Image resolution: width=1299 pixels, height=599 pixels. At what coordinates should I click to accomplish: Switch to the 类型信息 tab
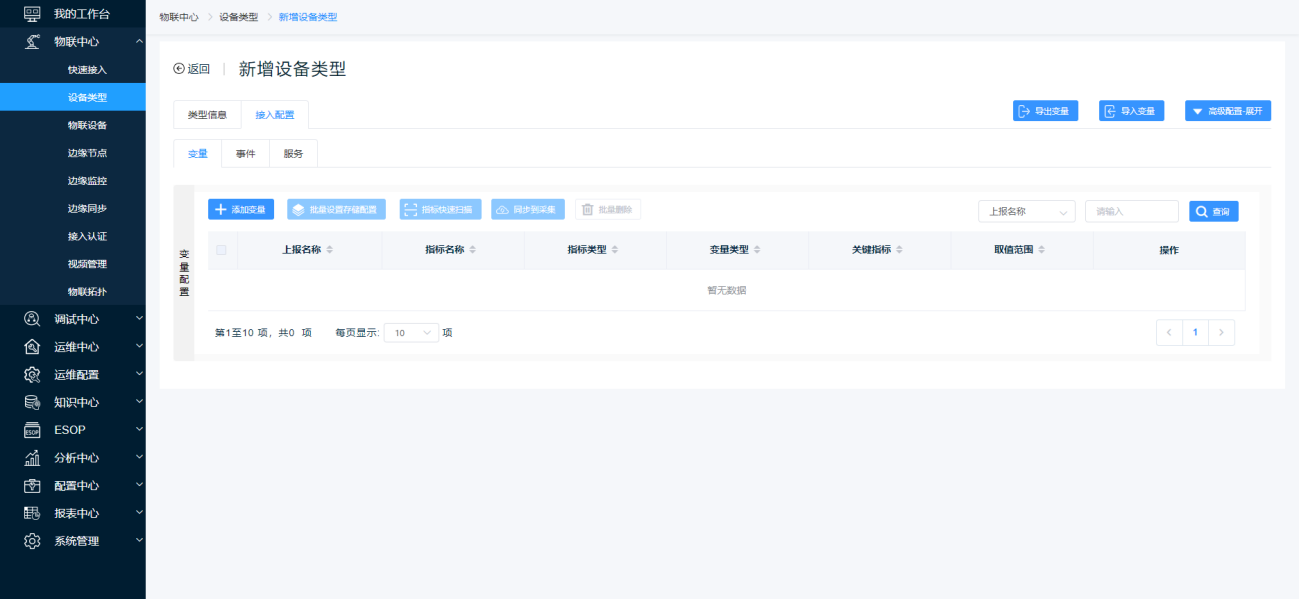tap(207, 115)
